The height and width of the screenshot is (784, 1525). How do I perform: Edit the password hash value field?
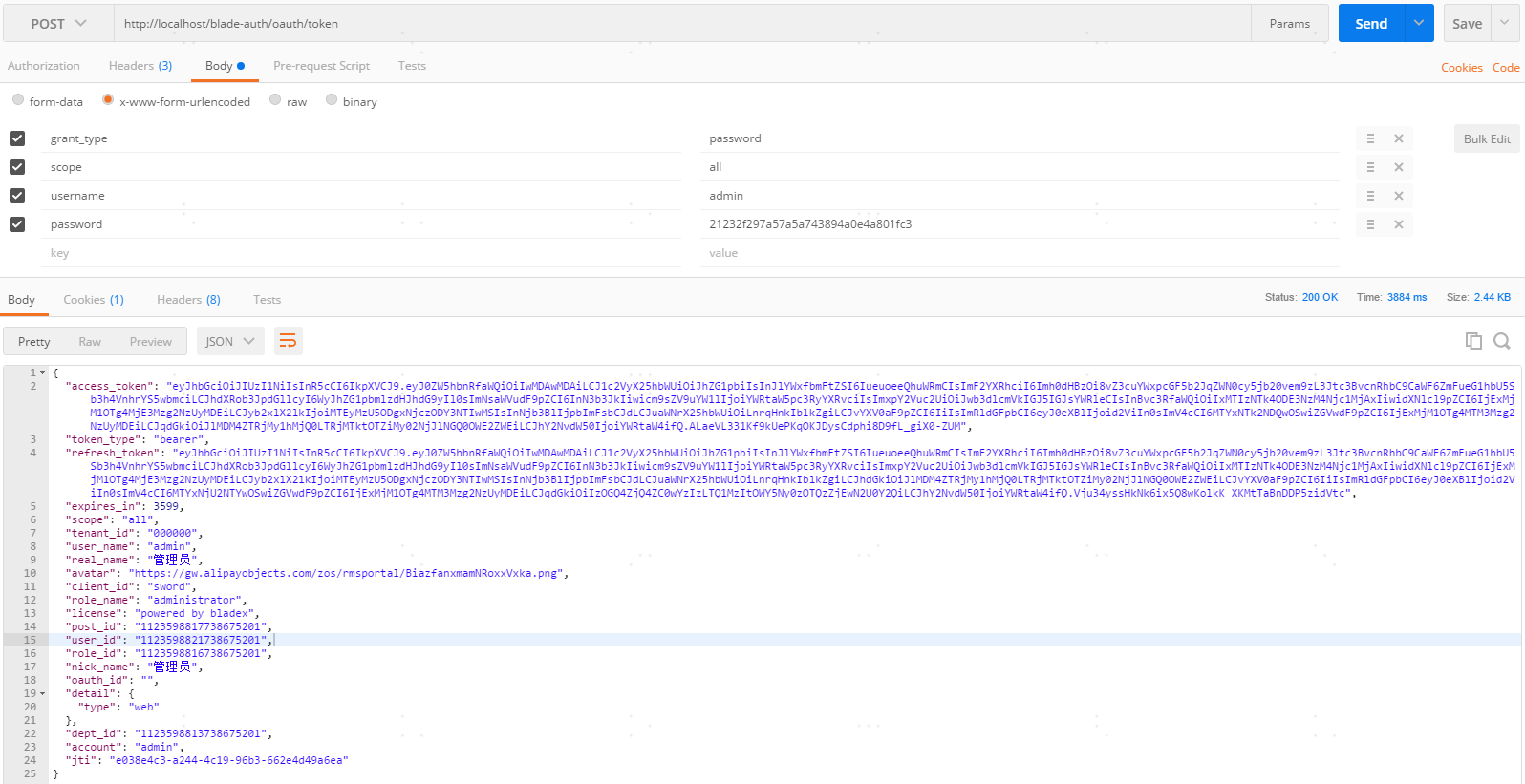coord(1020,224)
